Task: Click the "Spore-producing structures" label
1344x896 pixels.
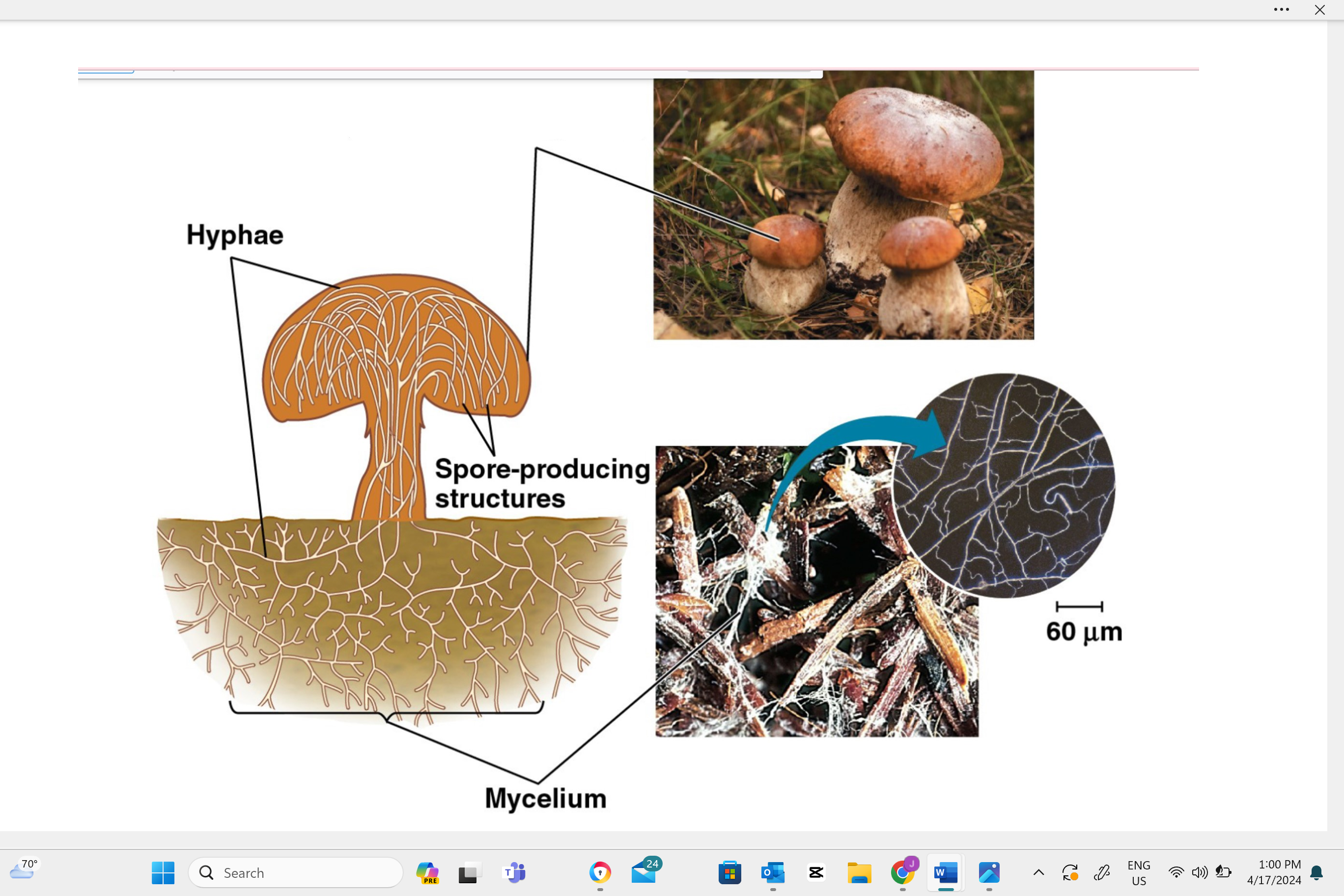Action: 542,483
